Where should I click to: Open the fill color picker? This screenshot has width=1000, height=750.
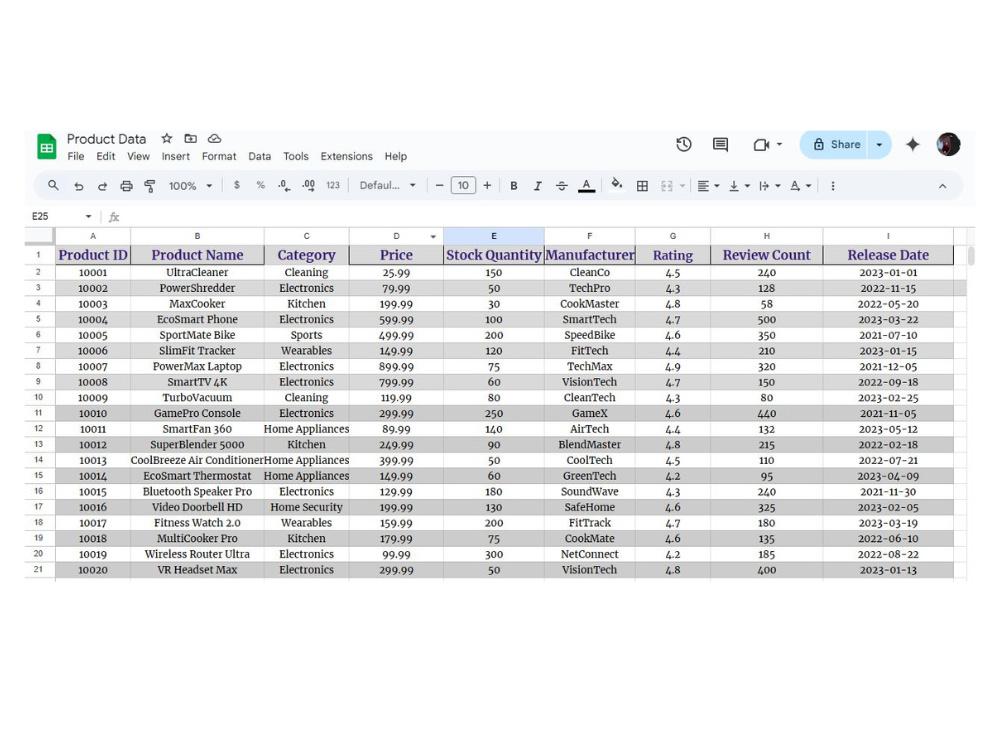click(x=616, y=186)
